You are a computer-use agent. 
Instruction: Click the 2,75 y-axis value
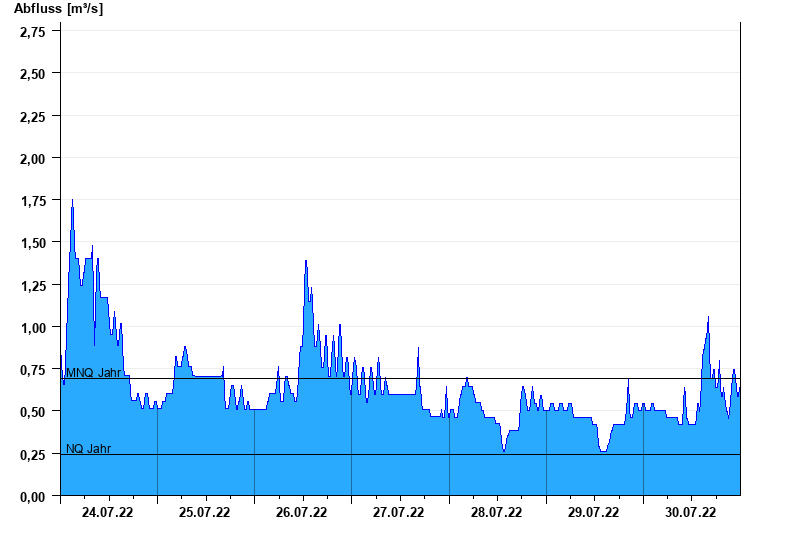[x=33, y=32]
